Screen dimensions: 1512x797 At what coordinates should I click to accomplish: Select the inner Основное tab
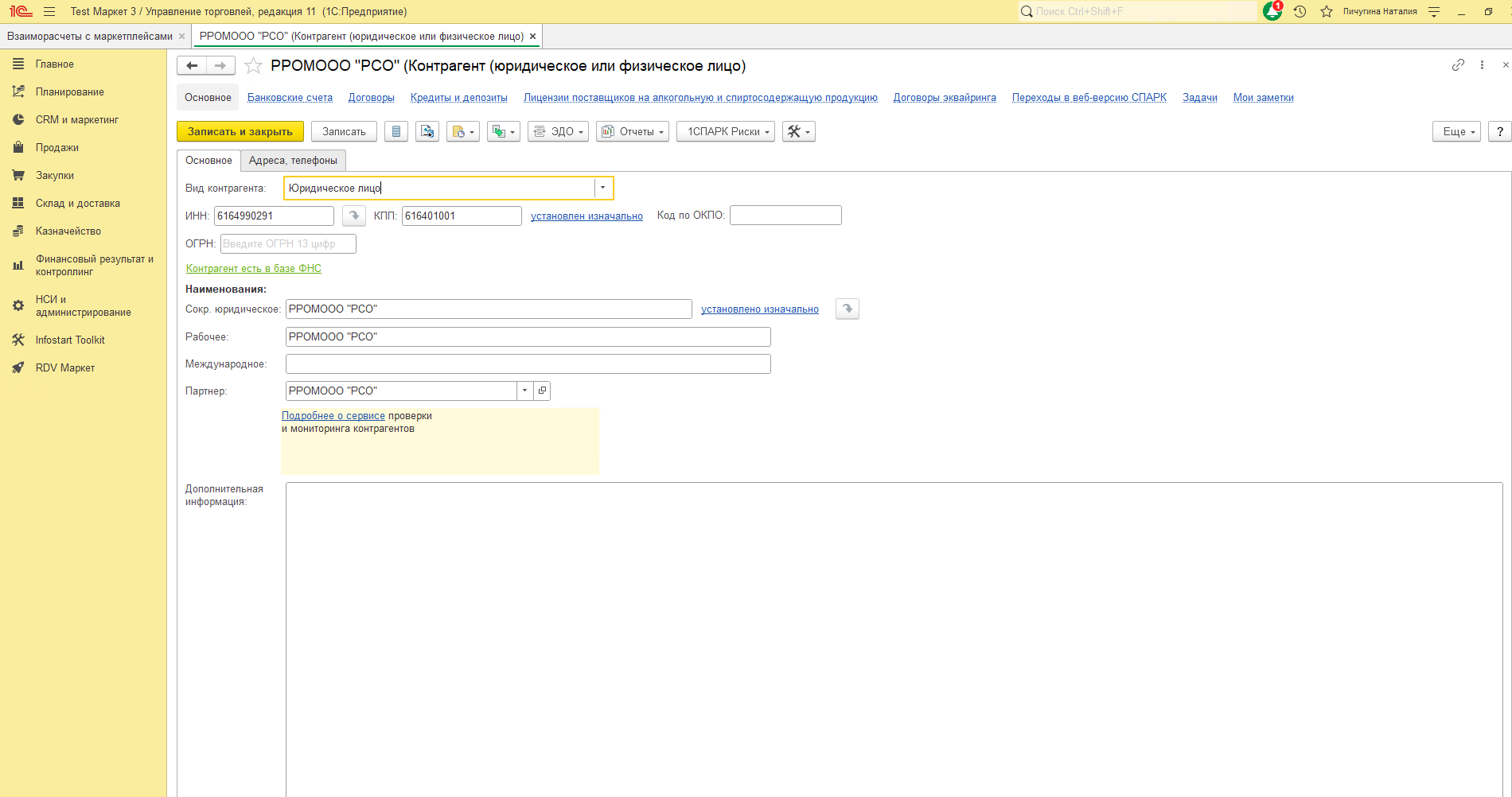(x=208, y=161)
